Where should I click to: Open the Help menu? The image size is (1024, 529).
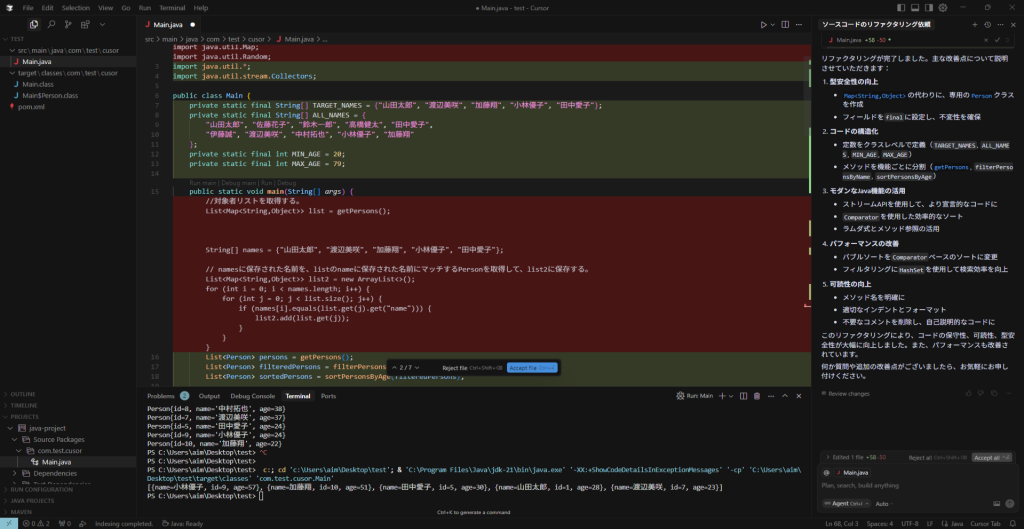click(x=200, y=8)
